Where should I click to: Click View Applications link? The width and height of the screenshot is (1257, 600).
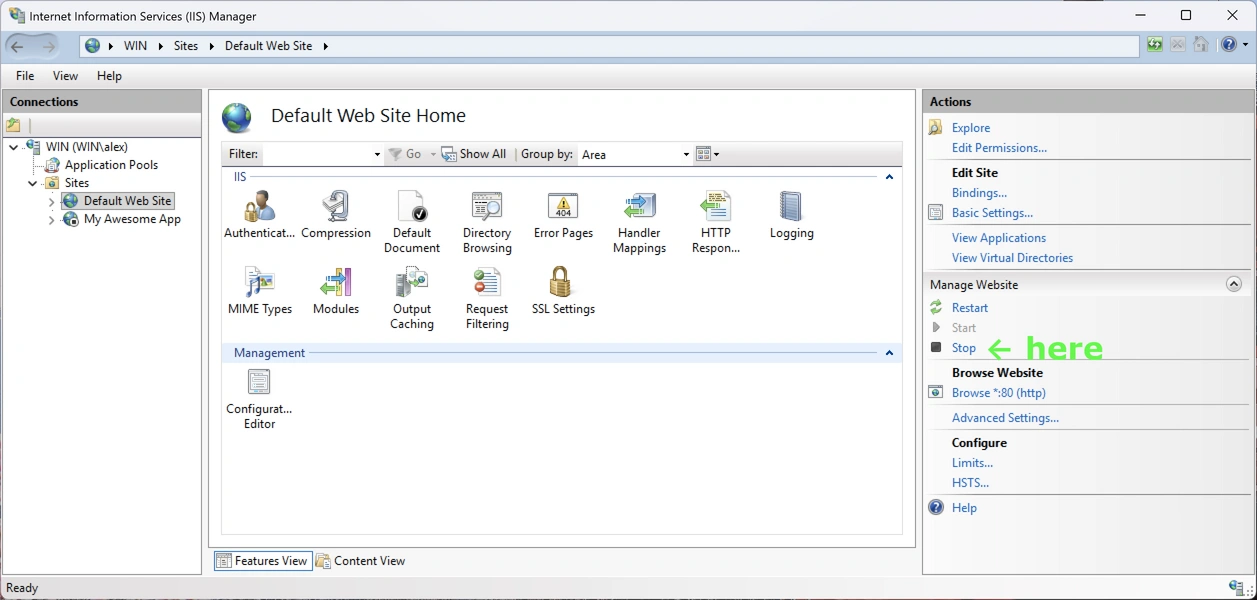pos(999,238)
